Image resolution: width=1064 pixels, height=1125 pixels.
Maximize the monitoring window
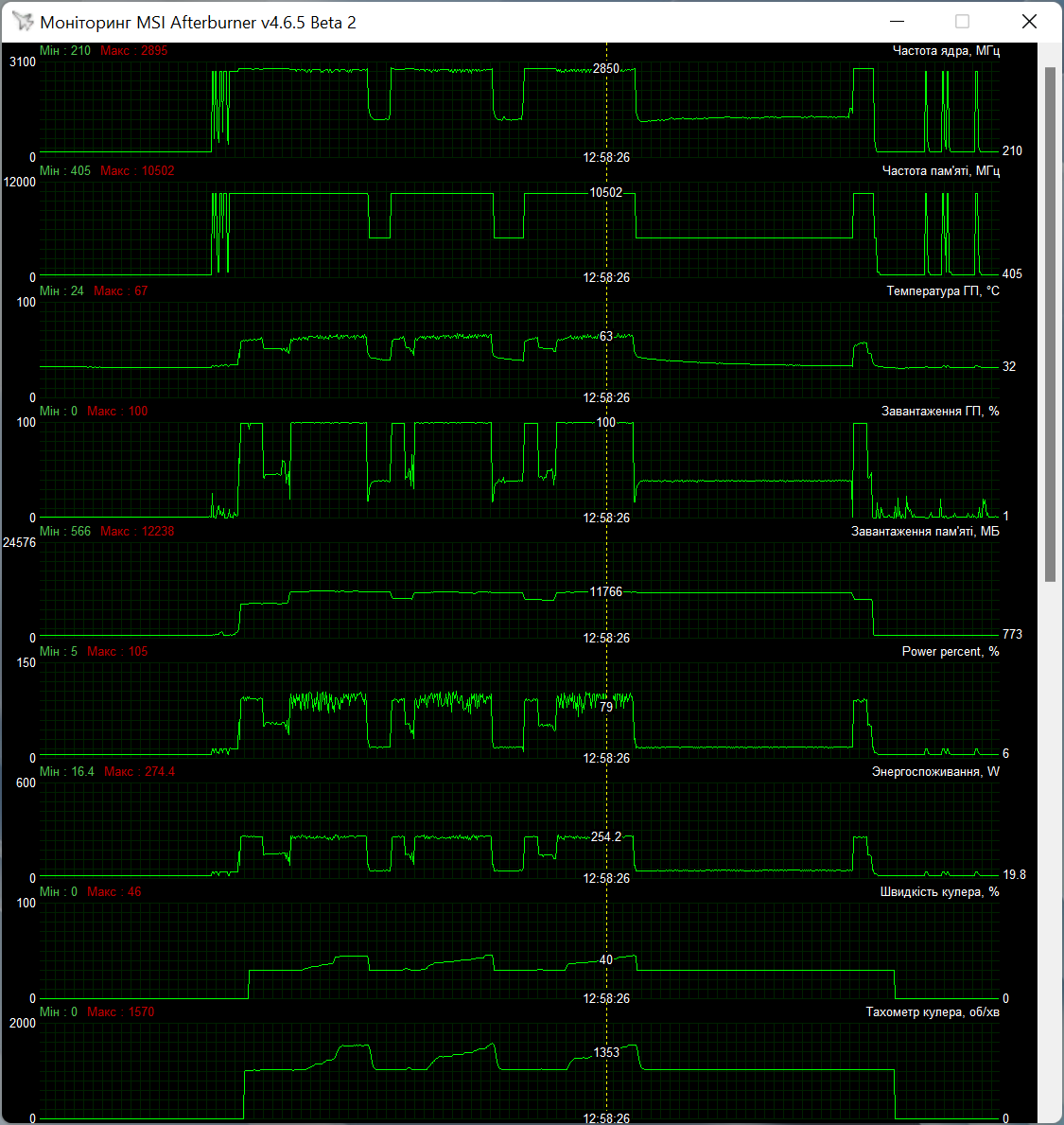pos(962,22)
